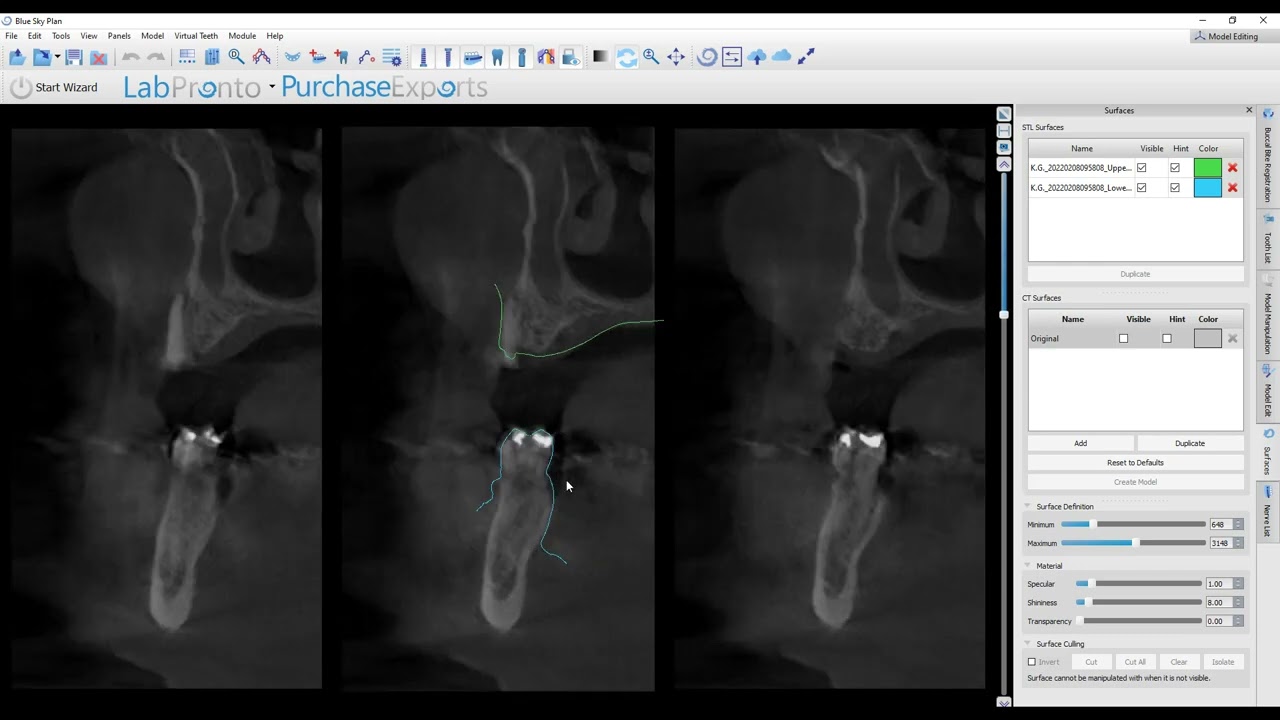Click the implant screw icon
The image size is (1280, 720).
(x=423, y=57)
